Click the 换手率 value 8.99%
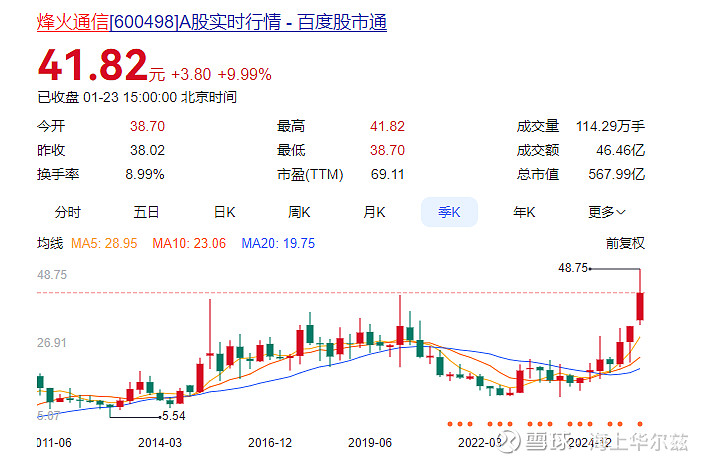This screenshot has height=463, width=709. (145, 174)
